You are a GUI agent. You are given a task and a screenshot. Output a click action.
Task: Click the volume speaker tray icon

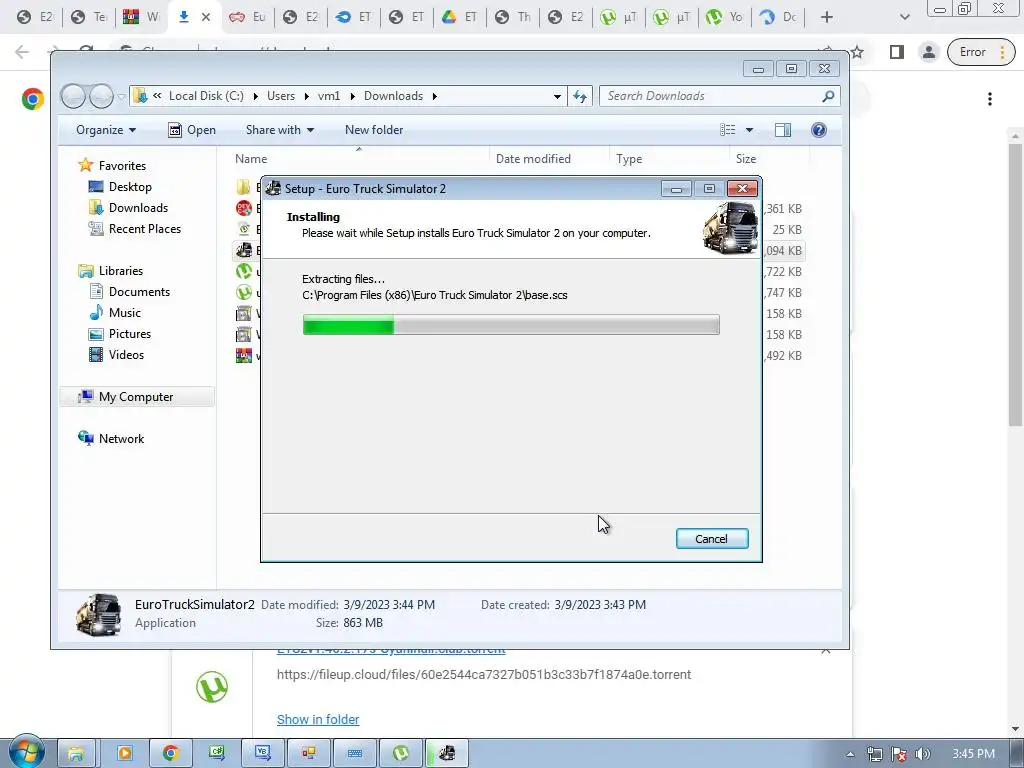tap(923, 754)
